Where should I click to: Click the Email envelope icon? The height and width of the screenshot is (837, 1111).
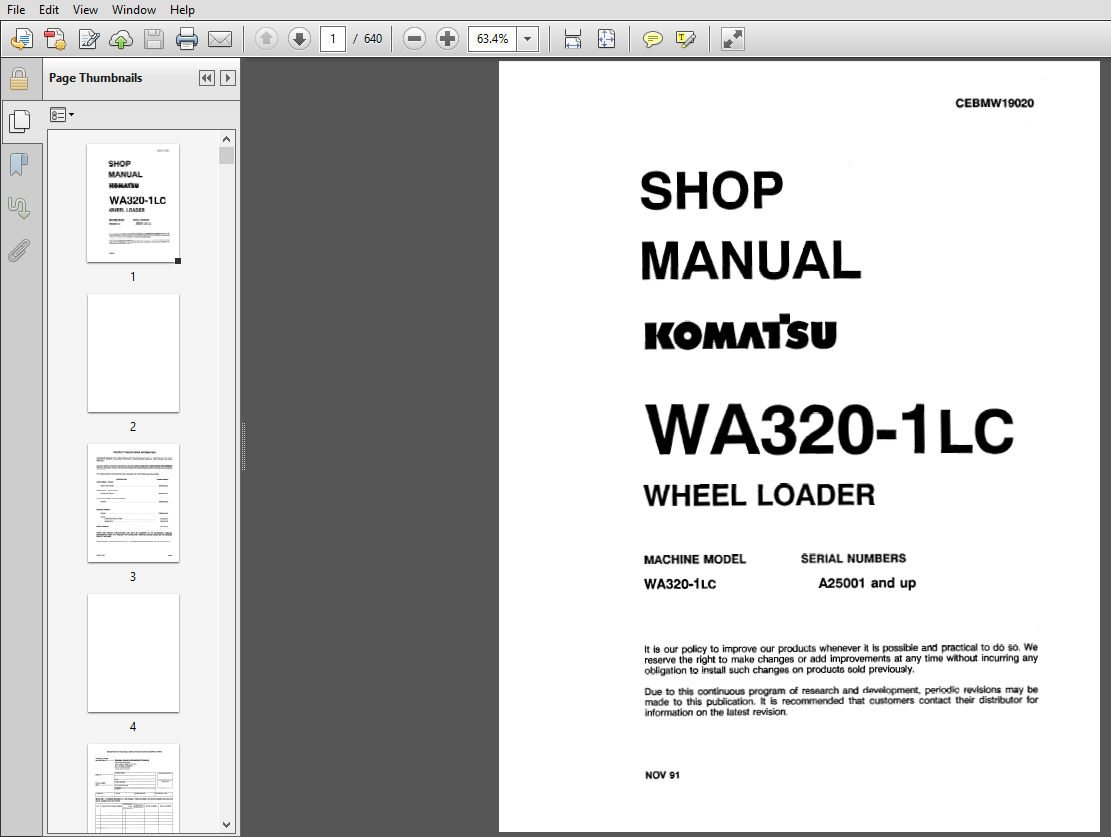(x=220, y=39)
